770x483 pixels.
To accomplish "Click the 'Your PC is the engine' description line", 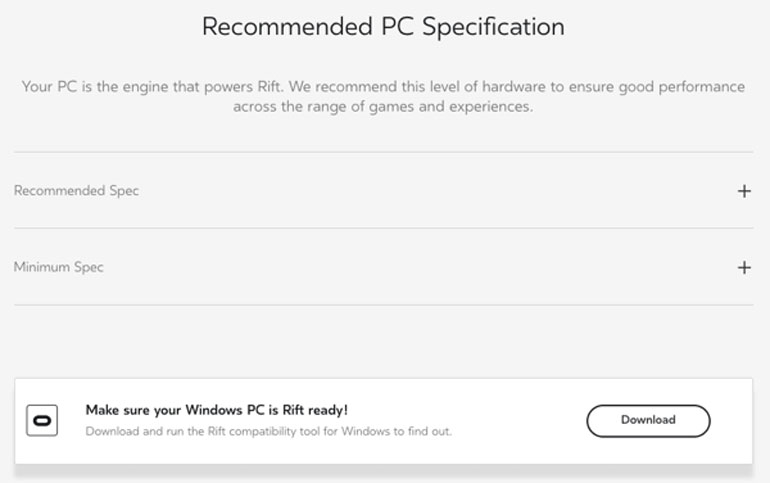I will 383,87.
